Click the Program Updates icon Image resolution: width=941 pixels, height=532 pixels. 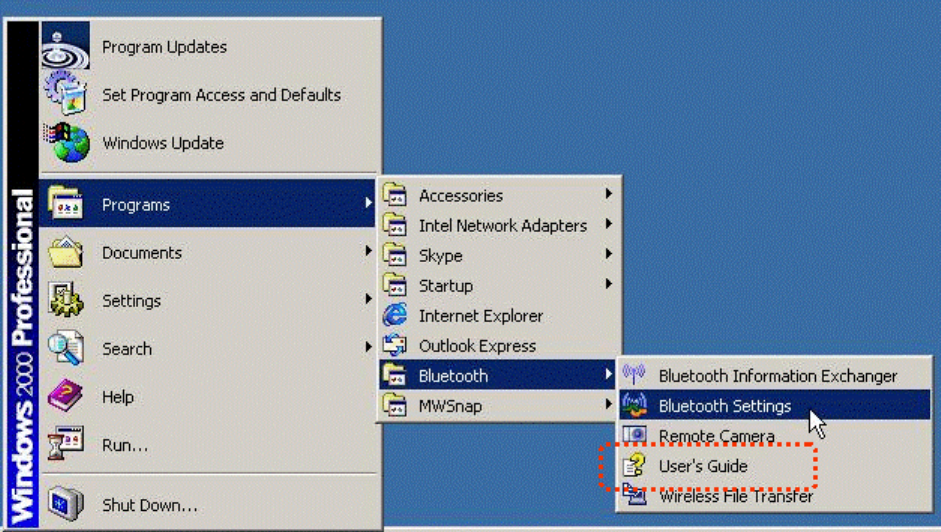point(65,46)
